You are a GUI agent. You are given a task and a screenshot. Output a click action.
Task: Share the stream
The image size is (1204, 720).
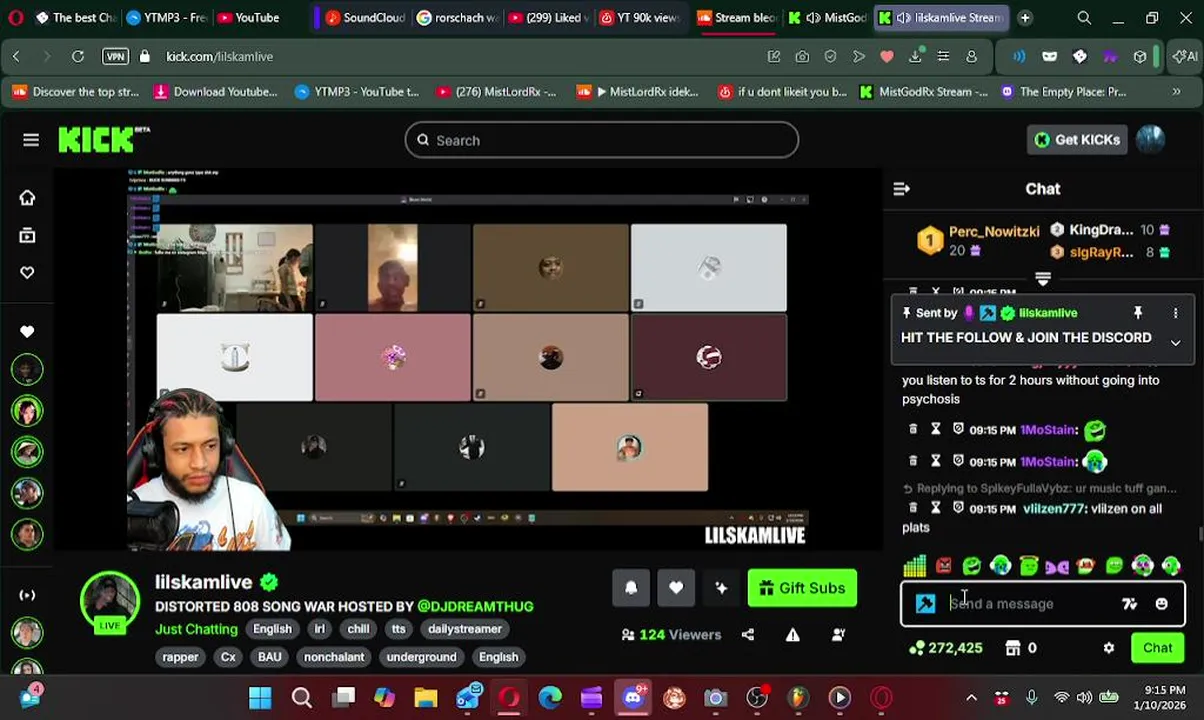tap(747, 634)
